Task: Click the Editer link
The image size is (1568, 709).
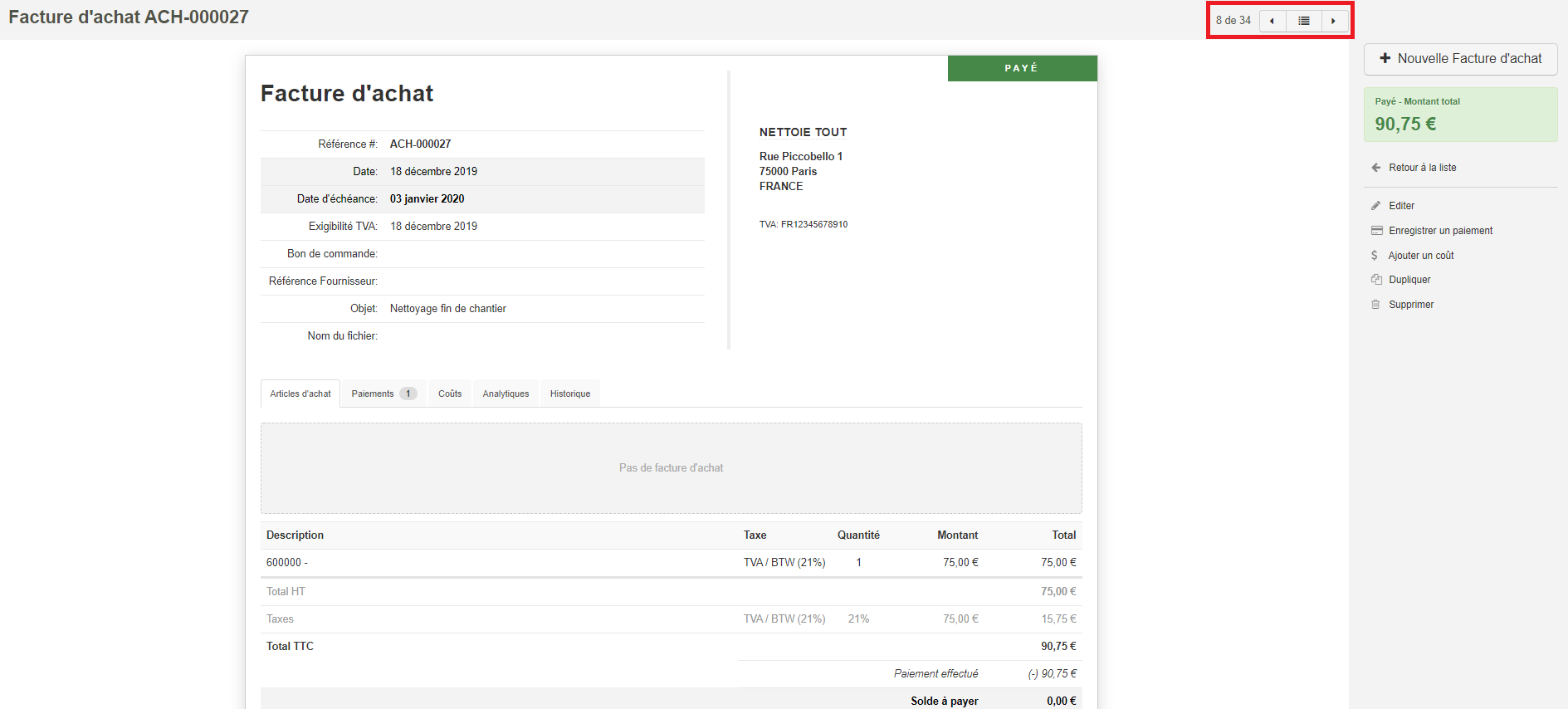Action: click(x=1401, y=206)
